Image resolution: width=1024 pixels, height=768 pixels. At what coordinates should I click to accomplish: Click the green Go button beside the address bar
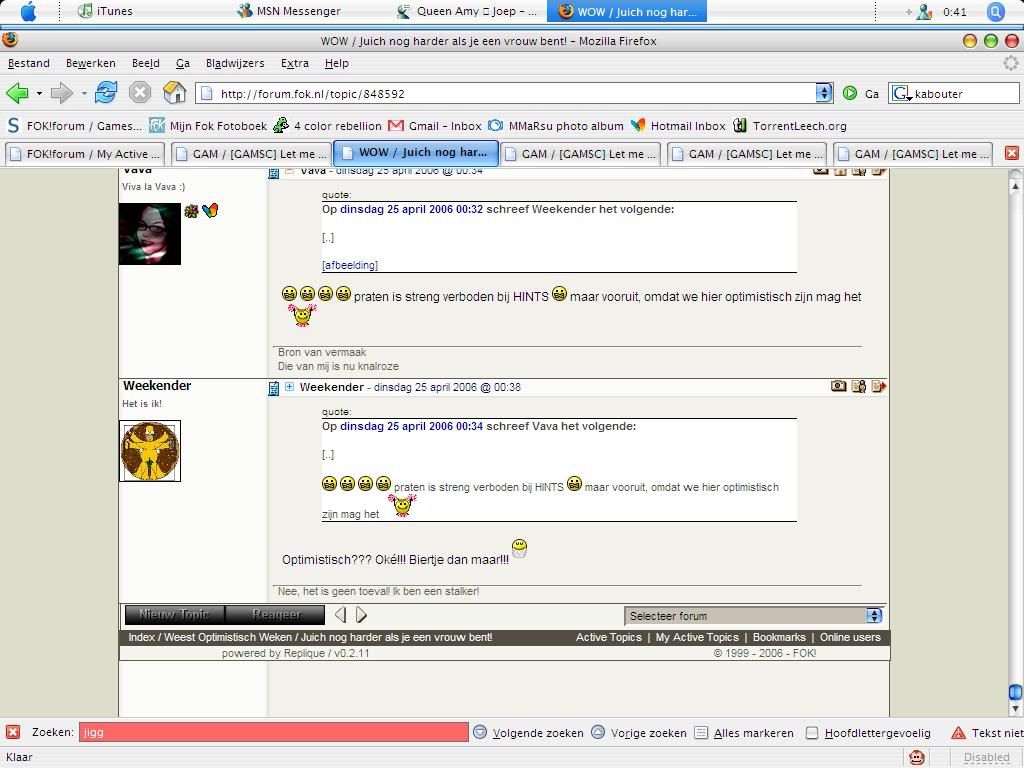tap(850, 93)
